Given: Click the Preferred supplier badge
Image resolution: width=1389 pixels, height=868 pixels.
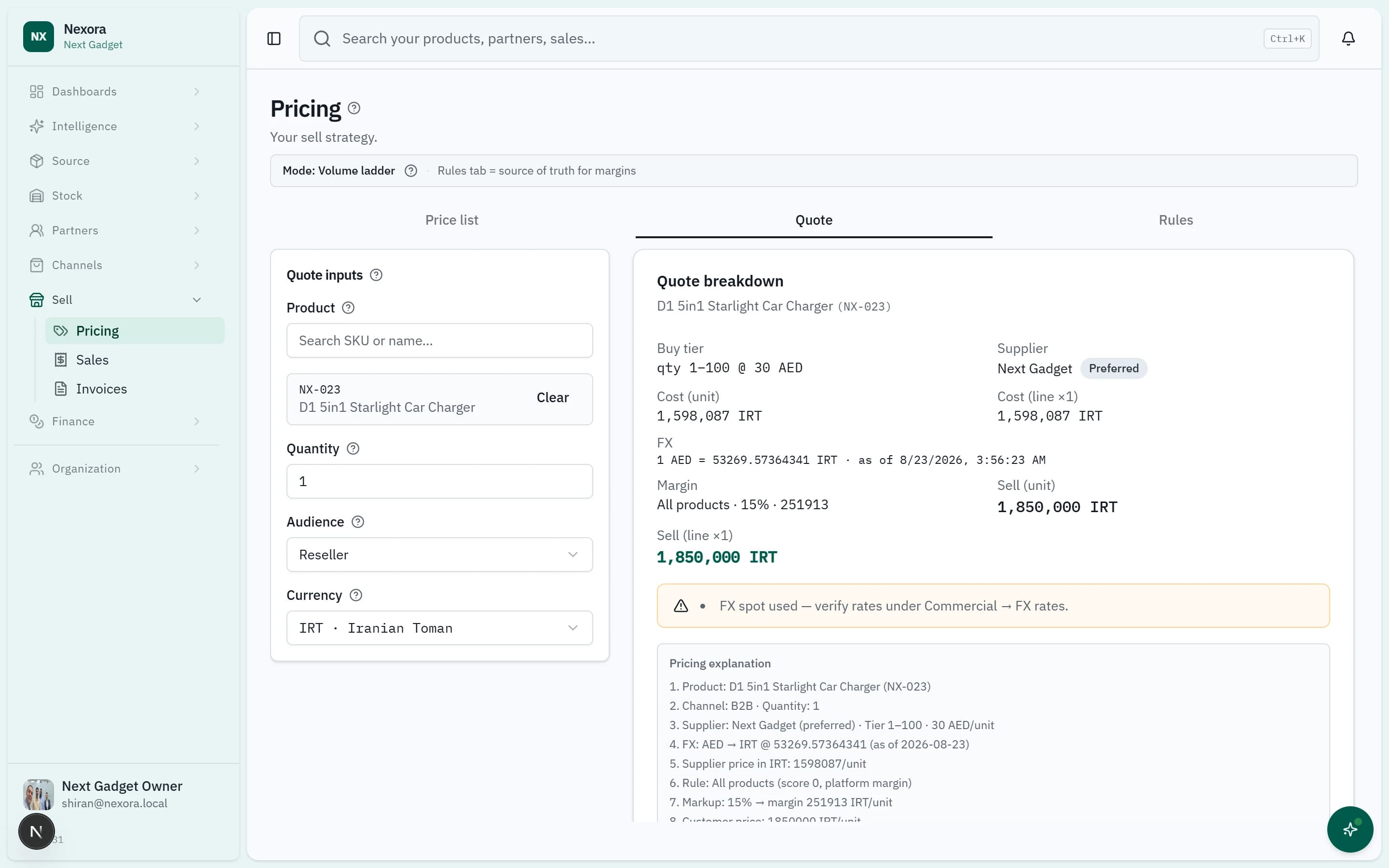Looking at the screenshot, I should pyautogui.click(x=1114, y=368).
